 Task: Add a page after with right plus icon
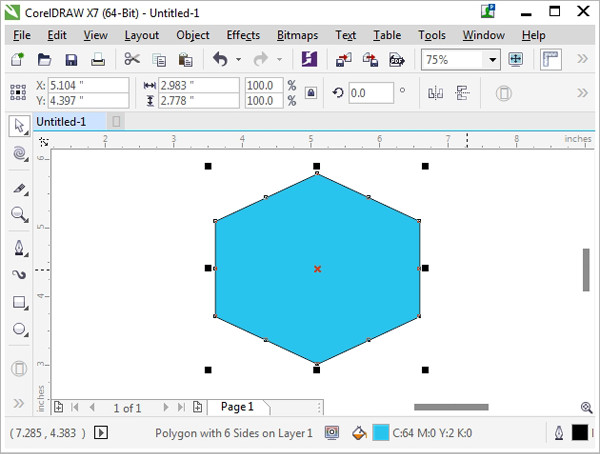point(197,407)
